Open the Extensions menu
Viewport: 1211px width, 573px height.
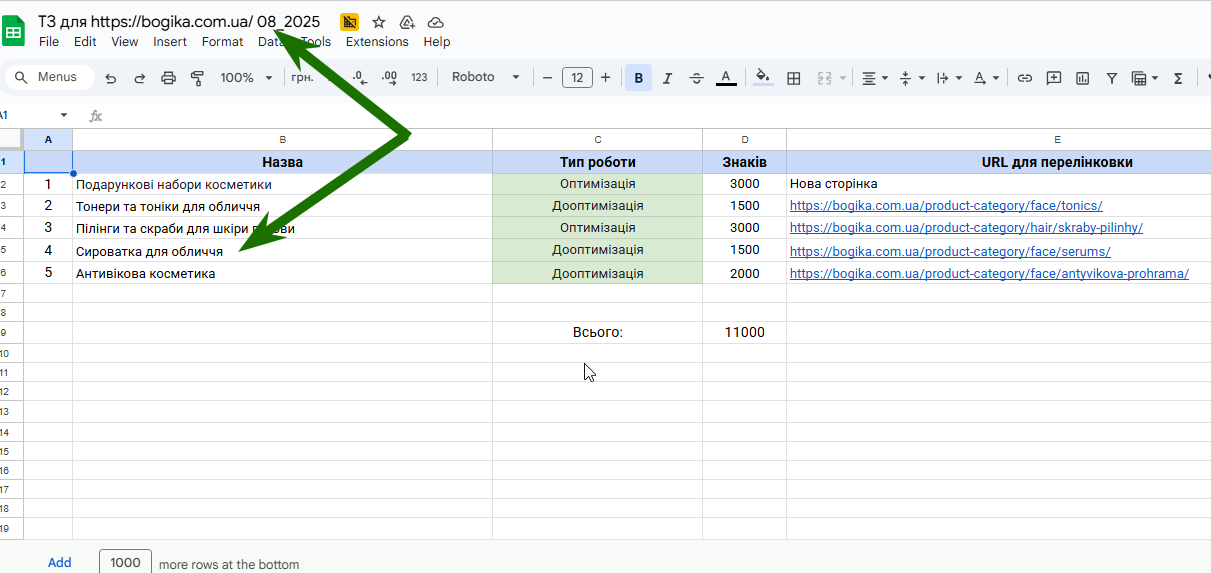[377, 42]
